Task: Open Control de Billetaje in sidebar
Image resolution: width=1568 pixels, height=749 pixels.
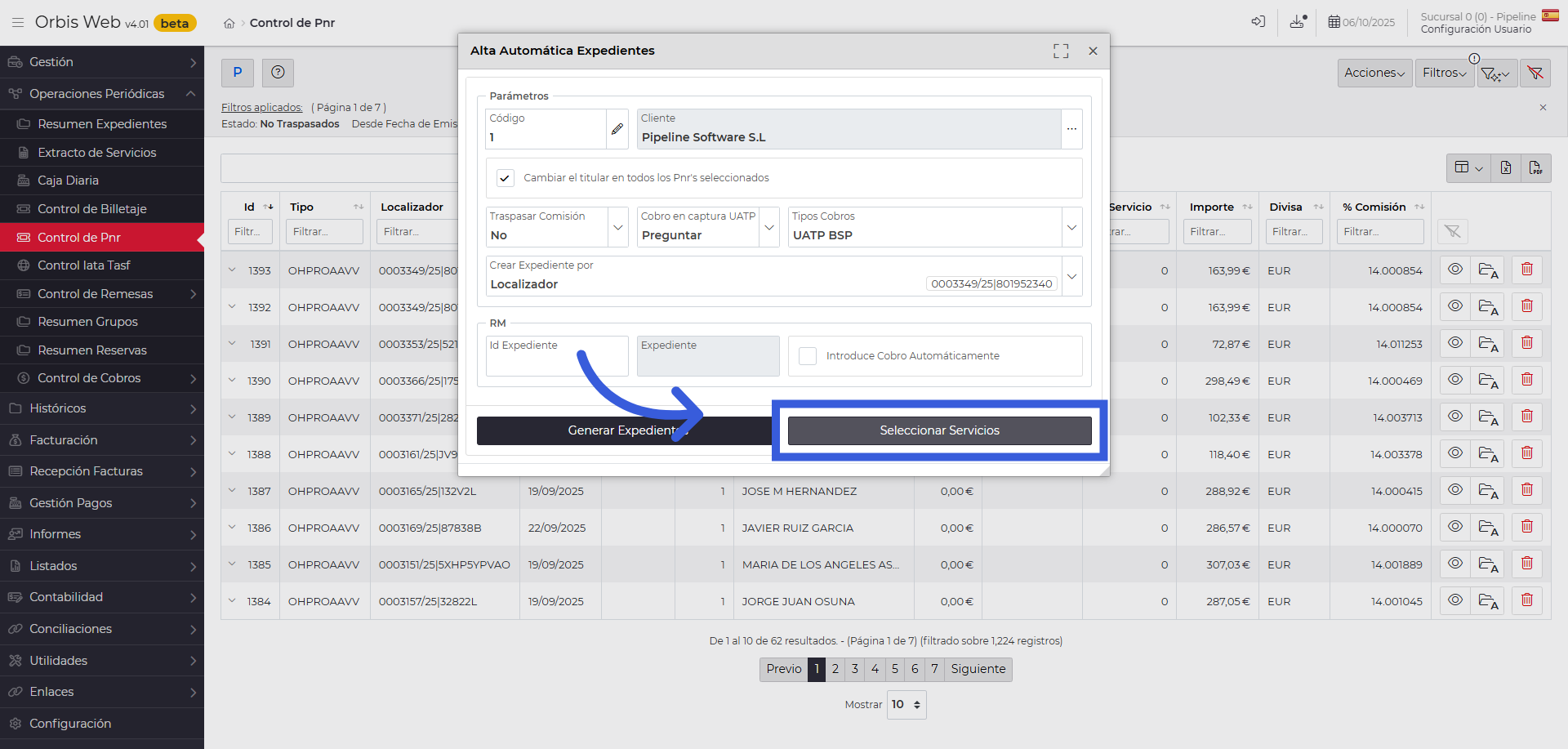Action: (x=92, y=209)
